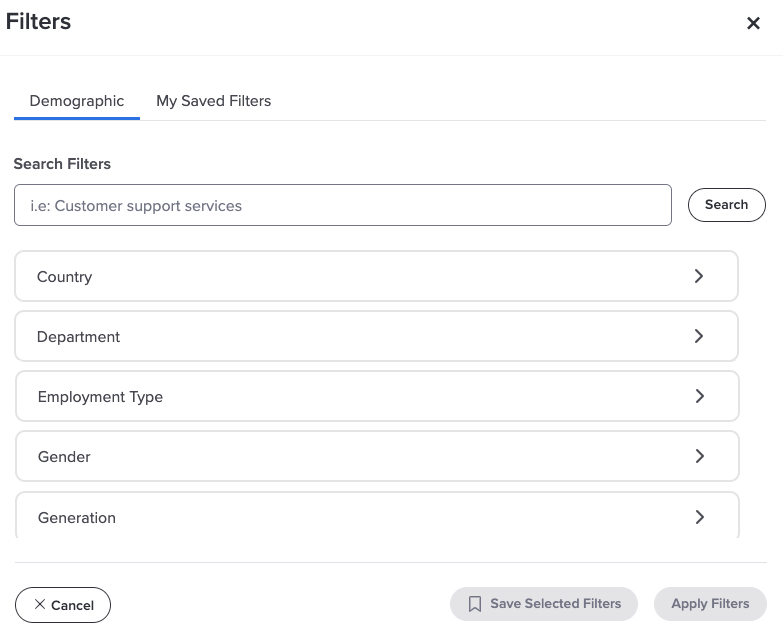Select the Employment Type filter label
Screen dimensions: 783x636
coord(100,397)
